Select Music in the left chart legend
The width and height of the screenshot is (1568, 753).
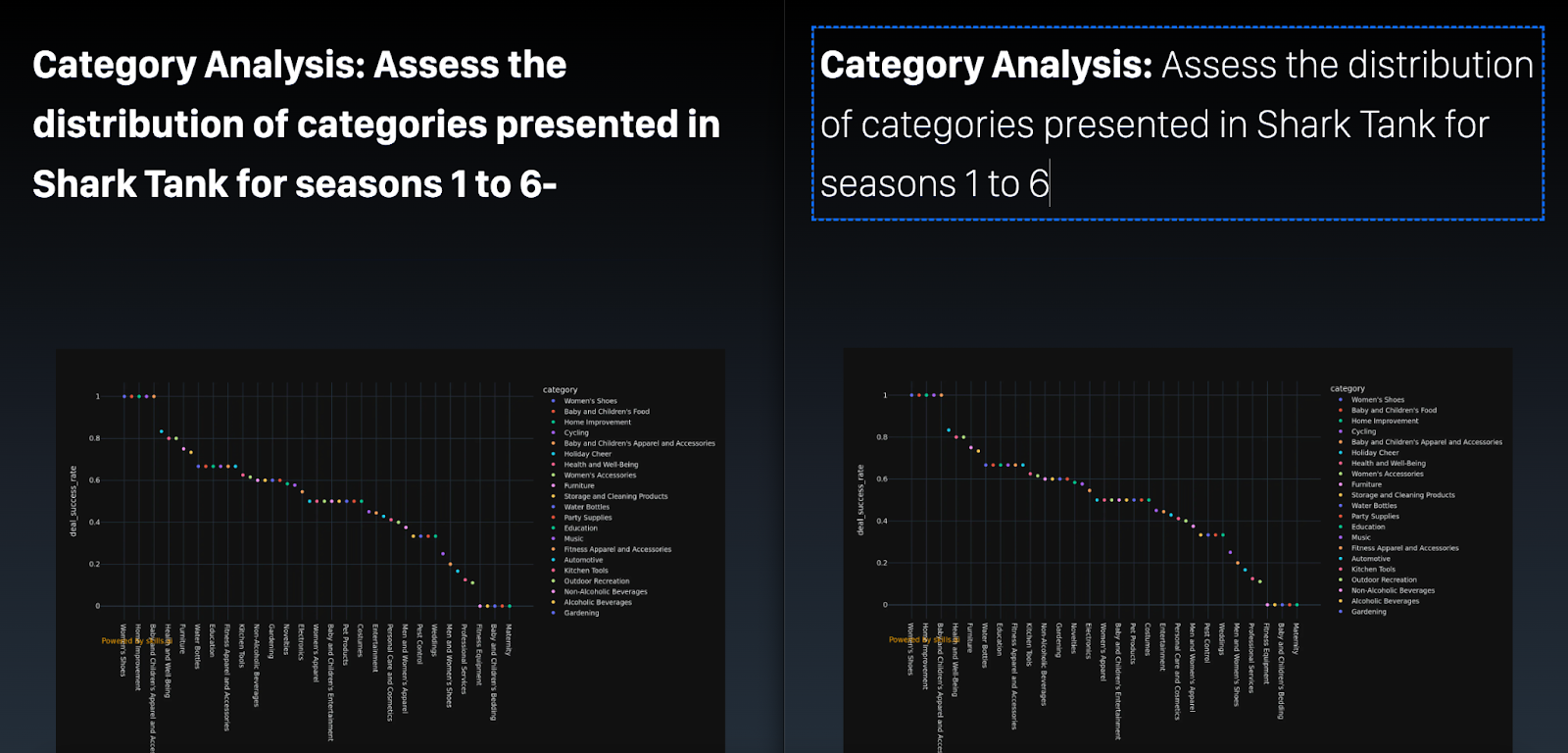pos(573,538)
